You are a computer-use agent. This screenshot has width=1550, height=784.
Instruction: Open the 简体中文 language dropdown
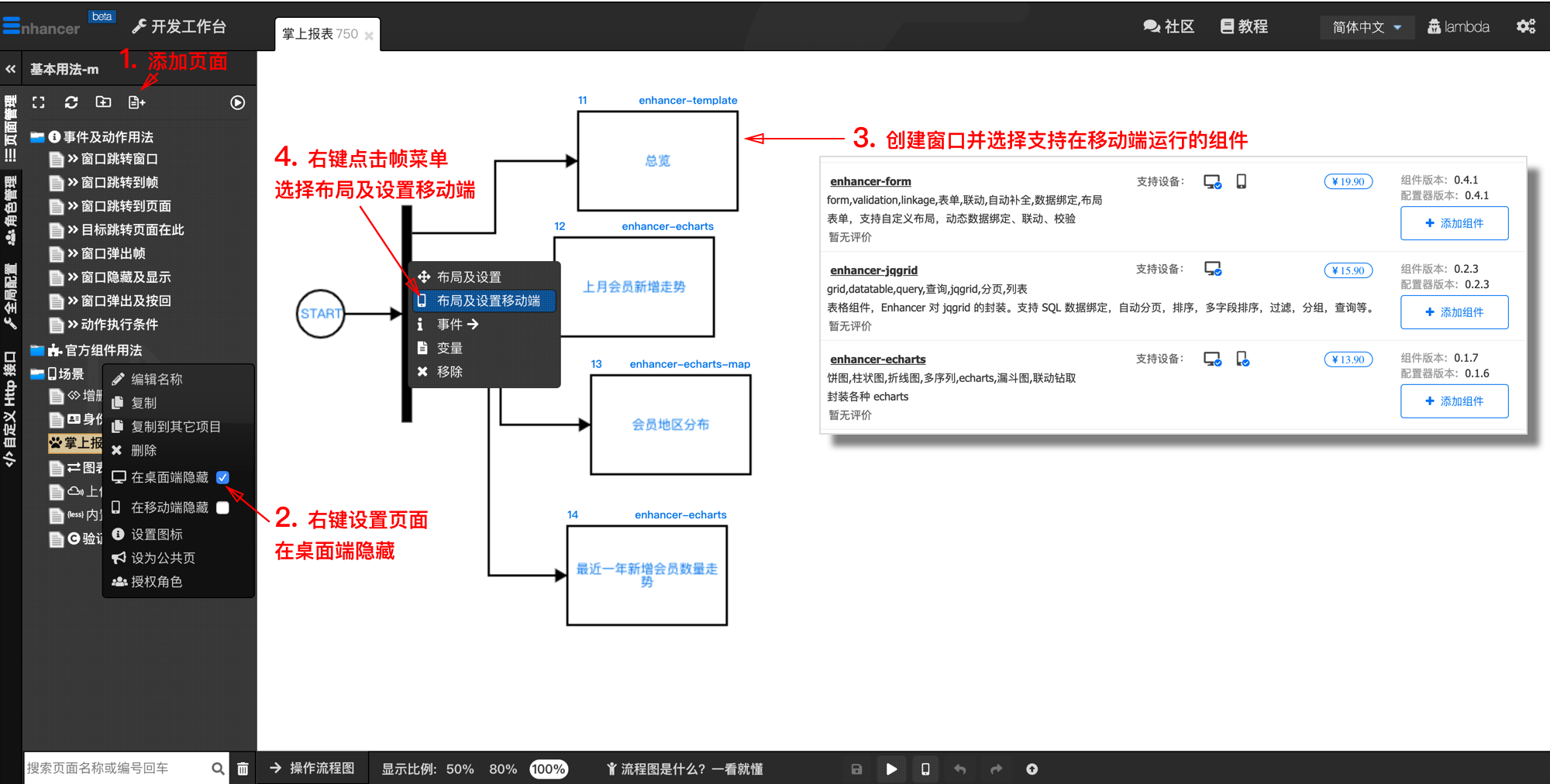pos(1367,27)
